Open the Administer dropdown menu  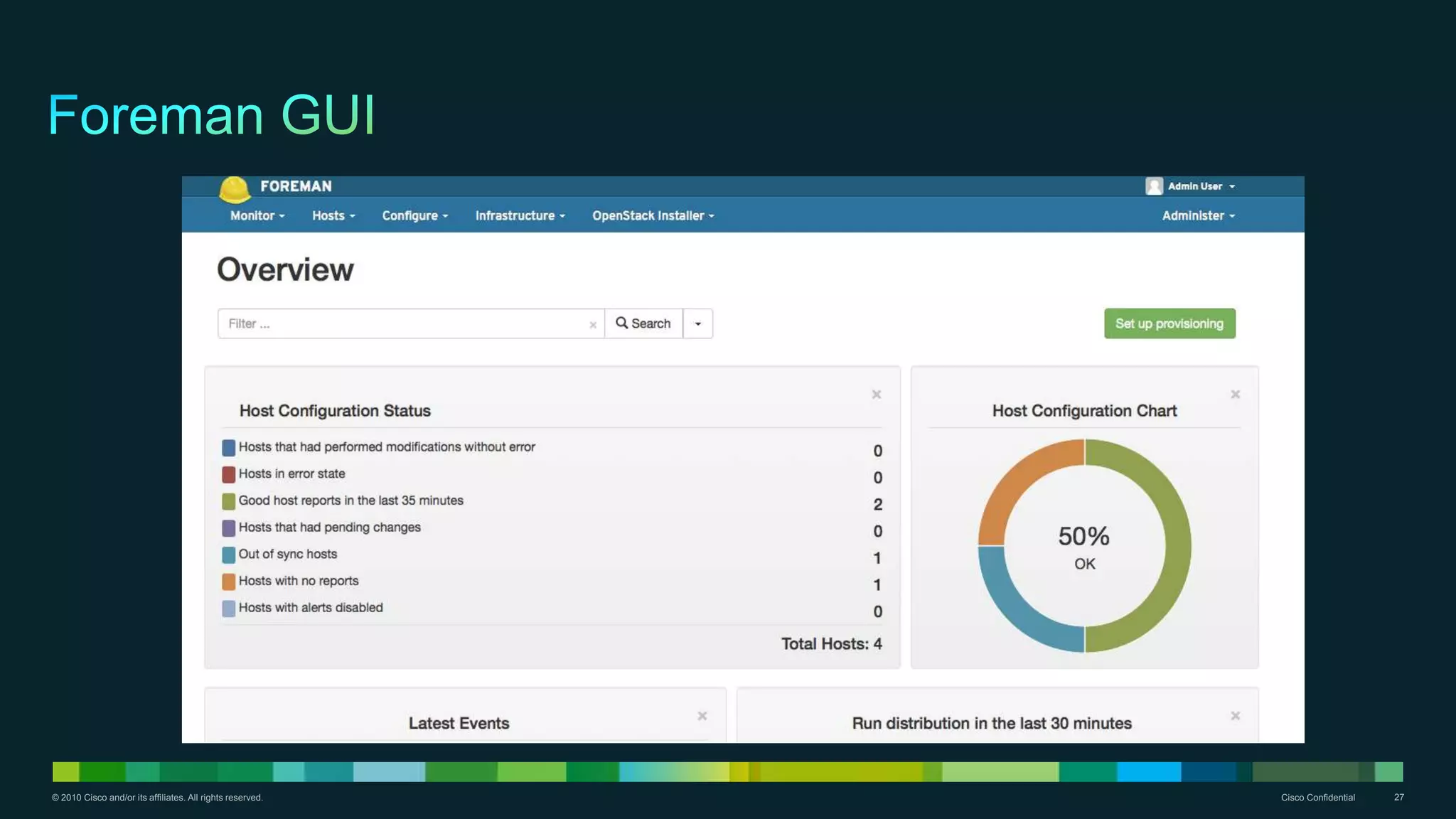pyautogui.click(x=1198, y=215)
